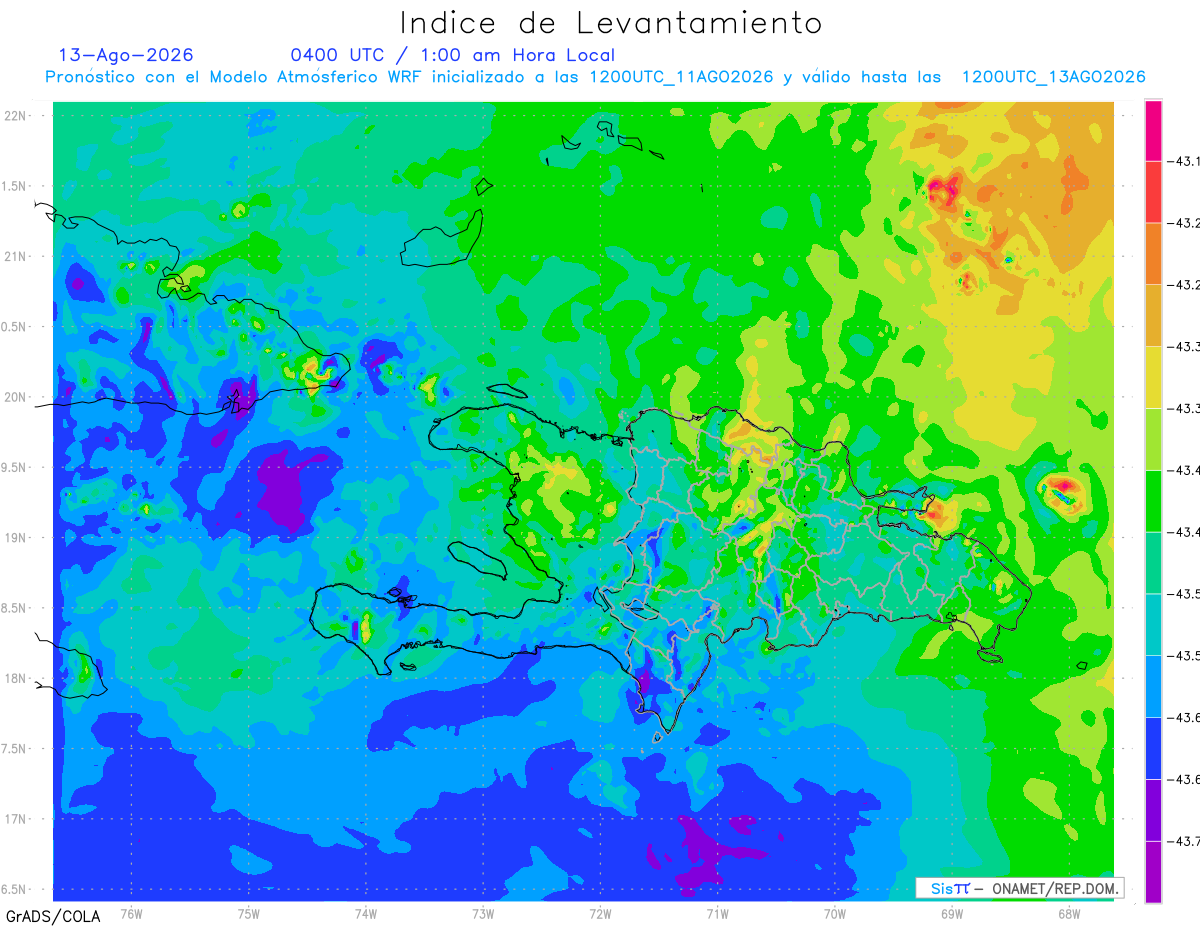The width and height of the screenshot is (1200, 927).
Task: Click the "Pronóstico con el Modelo Atmosférico WRF" line
Action: coord(595,77)
